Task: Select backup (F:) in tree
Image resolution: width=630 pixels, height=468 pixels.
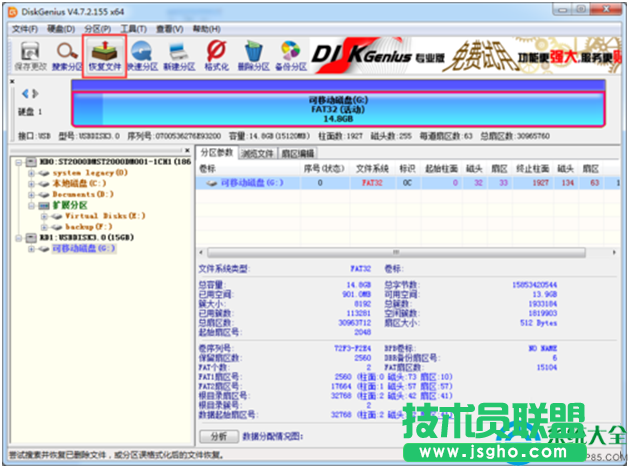Action: (89, 227)
